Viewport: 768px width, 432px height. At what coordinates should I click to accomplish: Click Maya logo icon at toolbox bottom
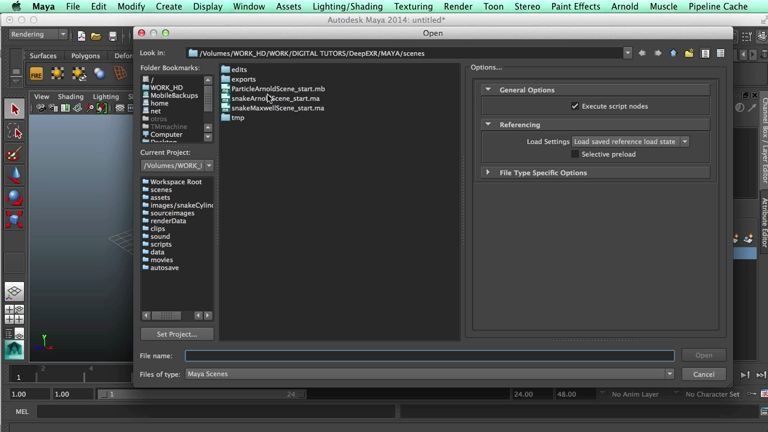[14, 350]
